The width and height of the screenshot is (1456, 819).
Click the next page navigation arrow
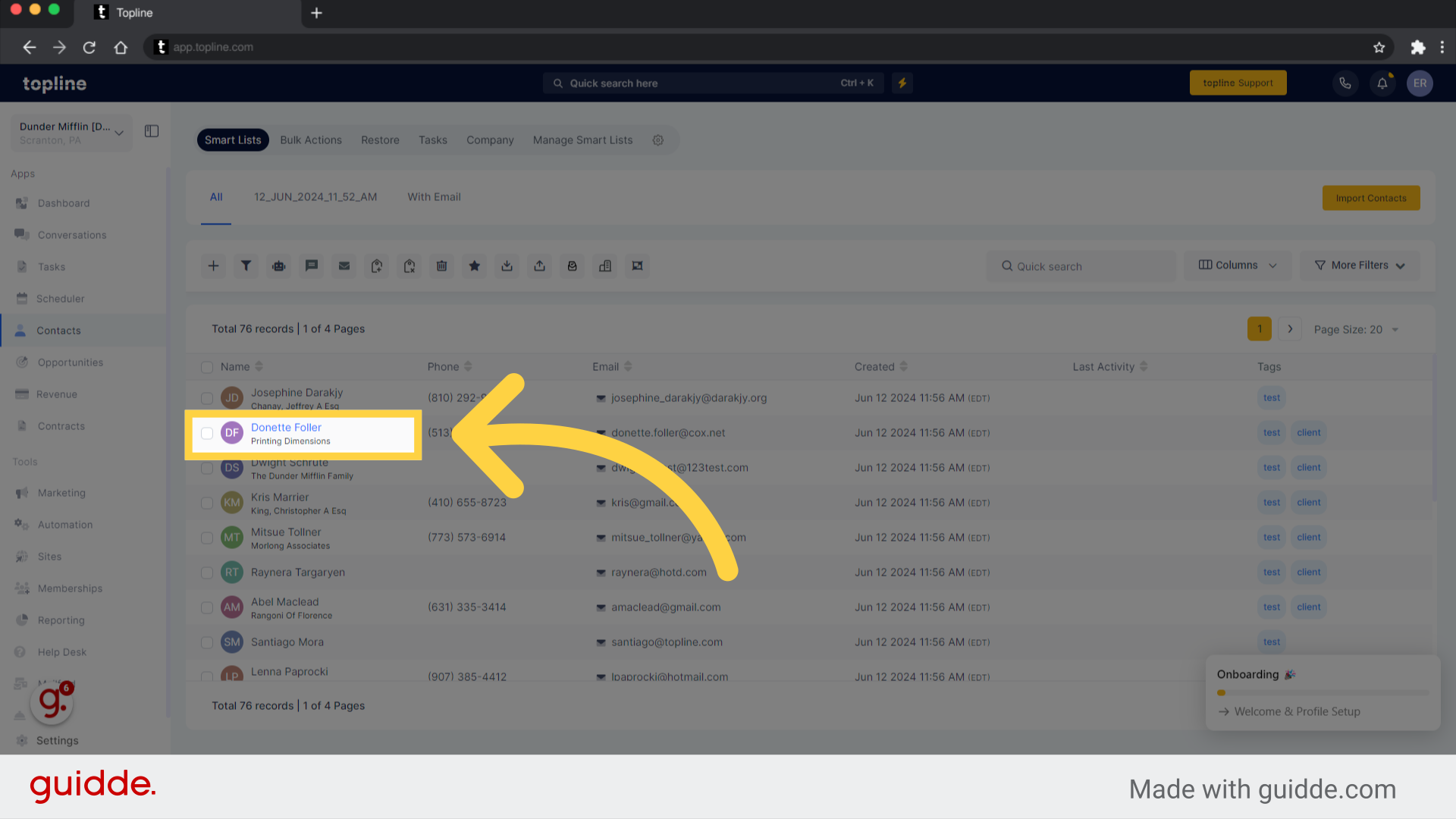tap(1290, 329)
